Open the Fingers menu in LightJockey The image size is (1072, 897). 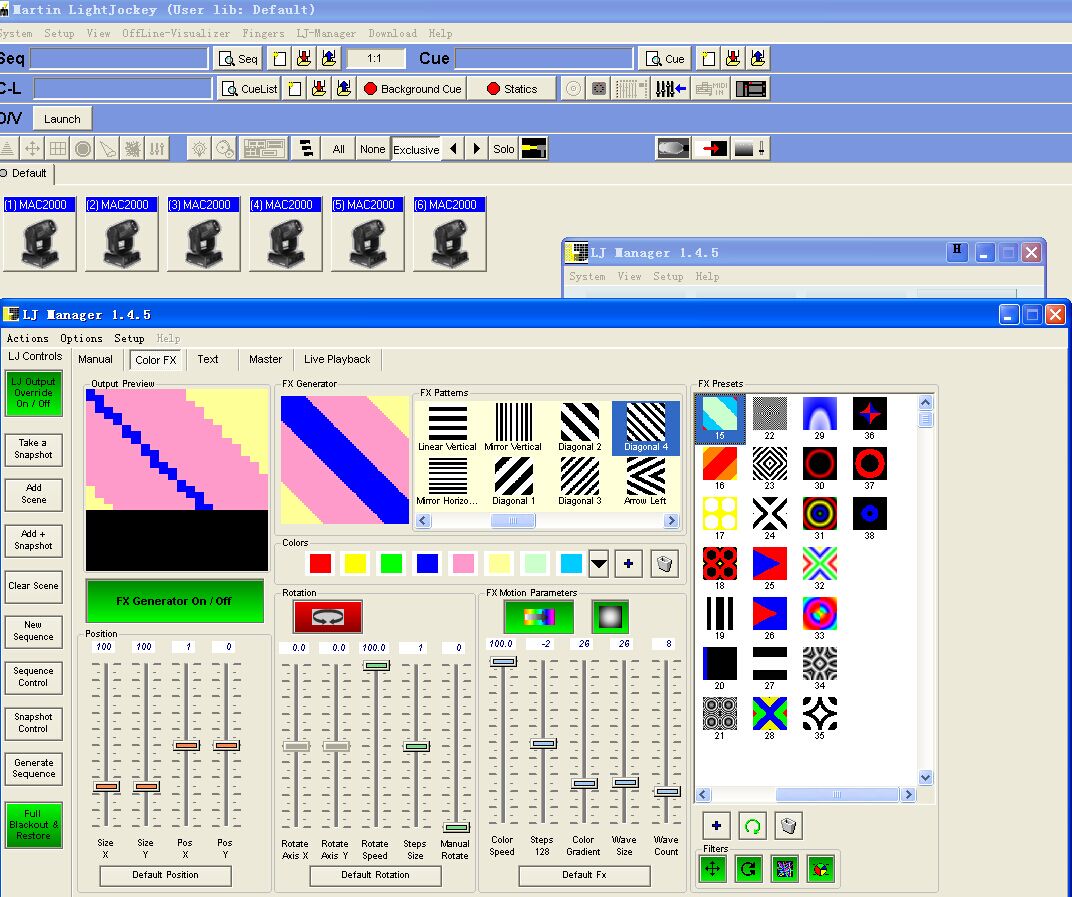click(263, 34)
